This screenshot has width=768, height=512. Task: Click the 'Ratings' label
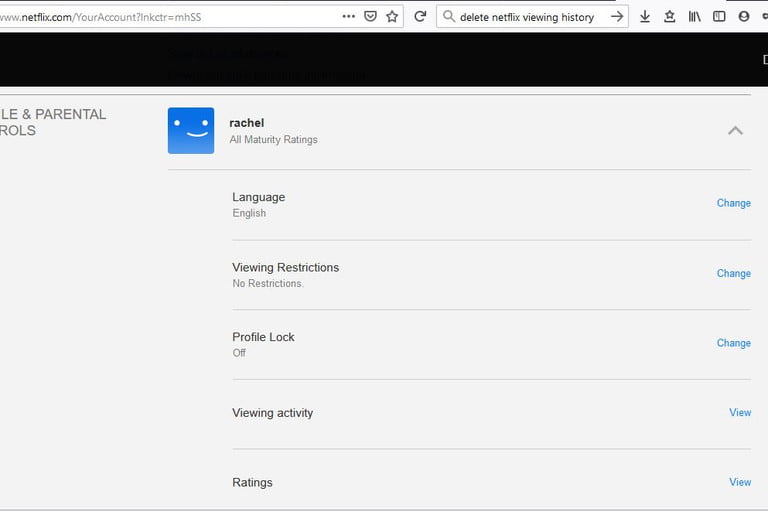click(x=252, y=483)
